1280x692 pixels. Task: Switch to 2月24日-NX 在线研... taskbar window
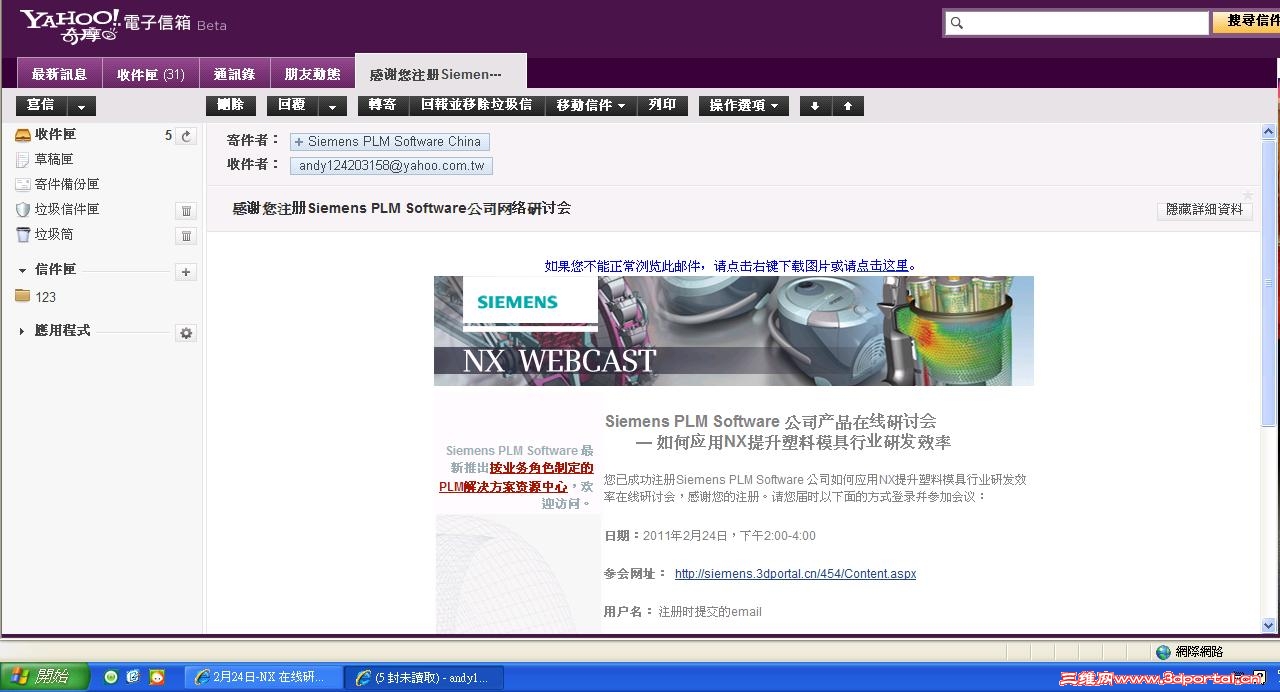click(x=264, y=677)
